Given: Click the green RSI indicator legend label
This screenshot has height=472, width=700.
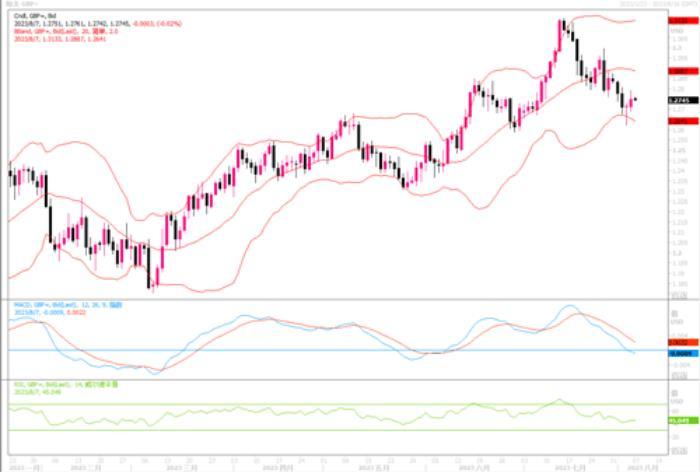Looking at the screenshot, I should point(66,384).
